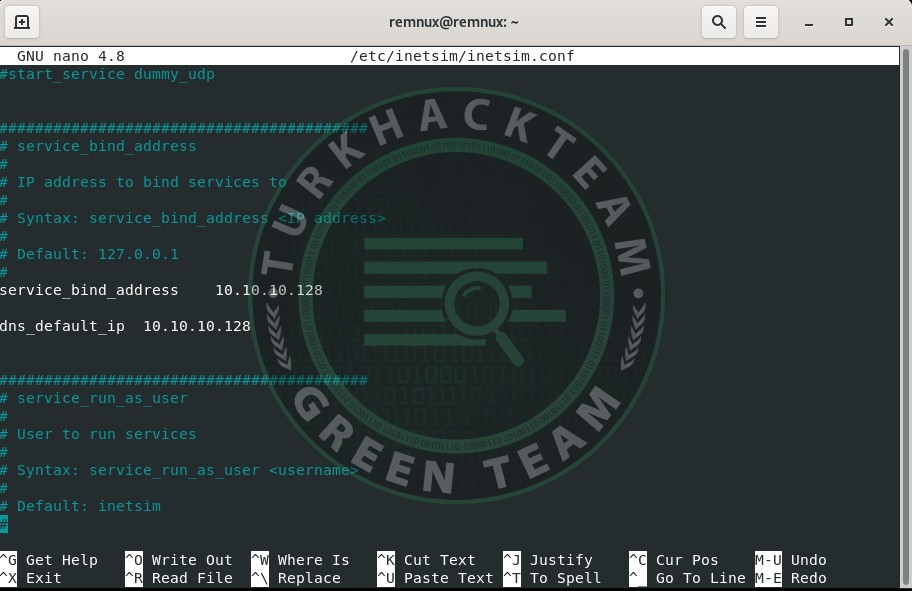Viewport: 912px width, 591px height.
Task: Click the ^T To Spell shortcut
Action: pyautogui.click(x=553, y=578)
